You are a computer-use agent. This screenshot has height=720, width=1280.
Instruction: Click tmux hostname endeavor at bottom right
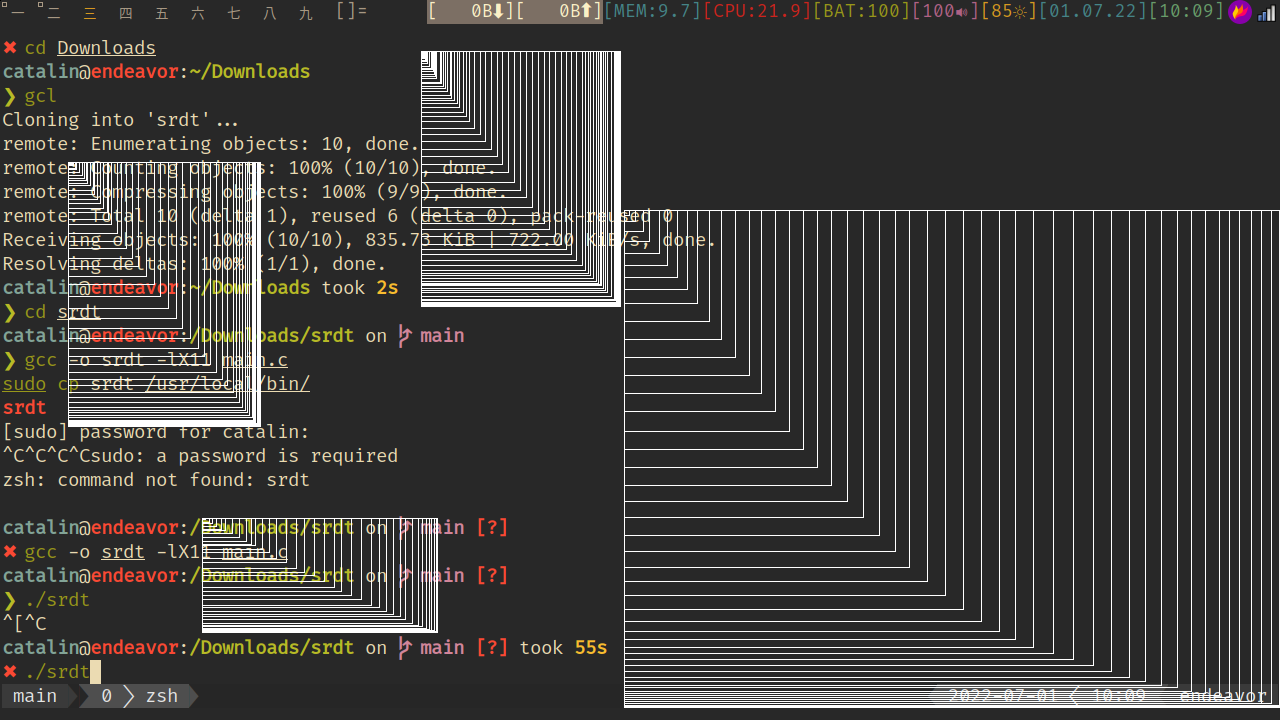point(1223,696)
